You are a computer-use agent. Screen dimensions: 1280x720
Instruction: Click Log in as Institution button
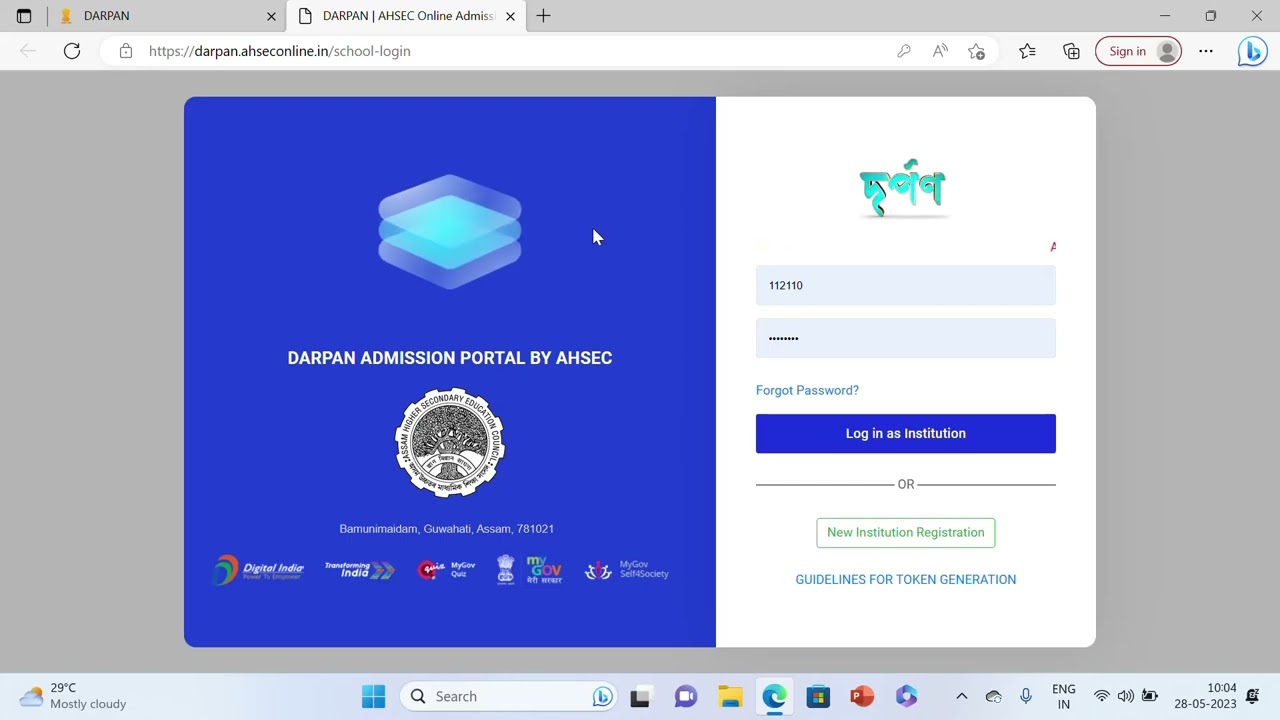click(x=906, y=433)
